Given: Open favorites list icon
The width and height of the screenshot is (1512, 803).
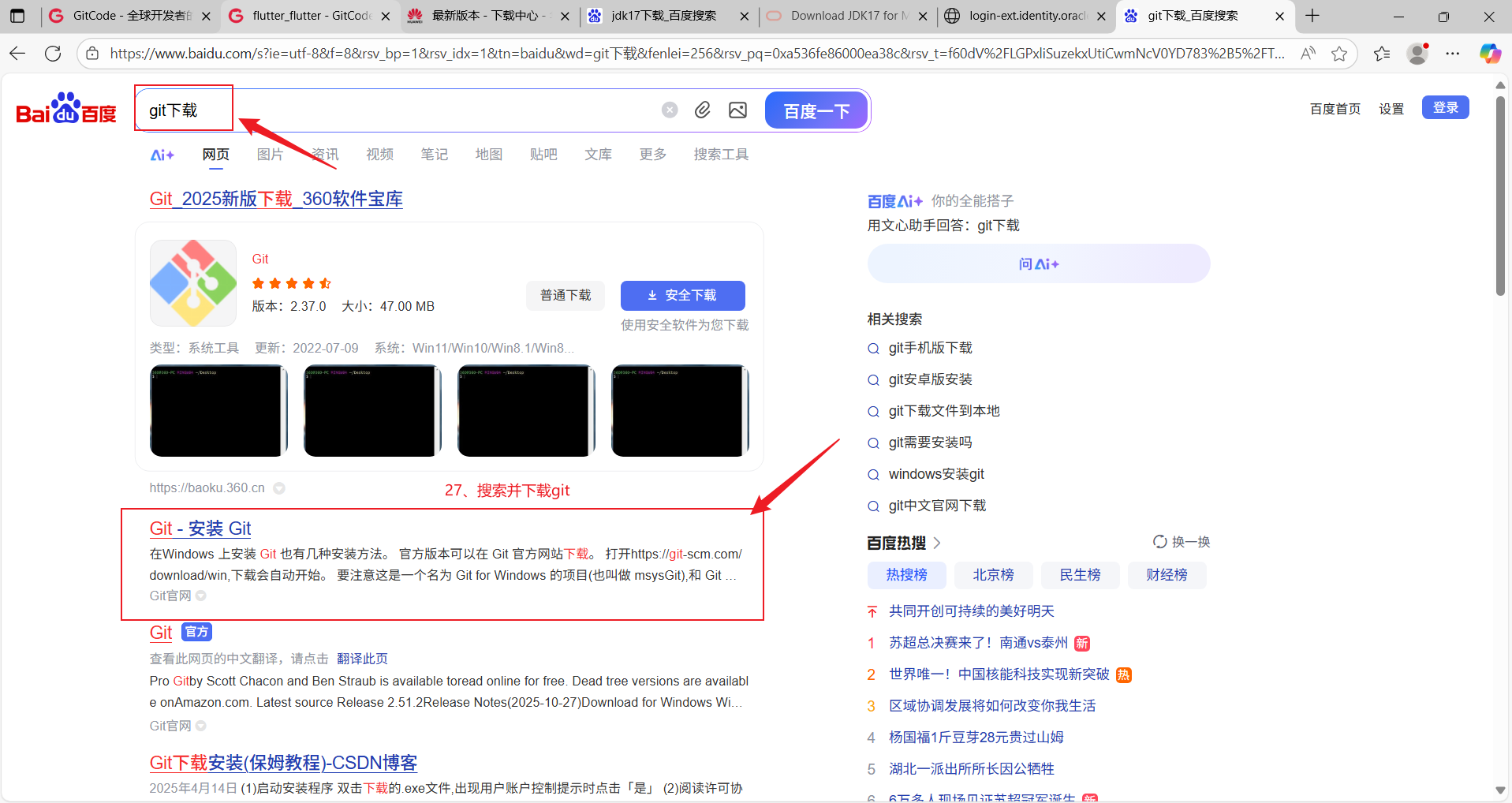Looking at the screenshot, I should tap(1382, 54).
